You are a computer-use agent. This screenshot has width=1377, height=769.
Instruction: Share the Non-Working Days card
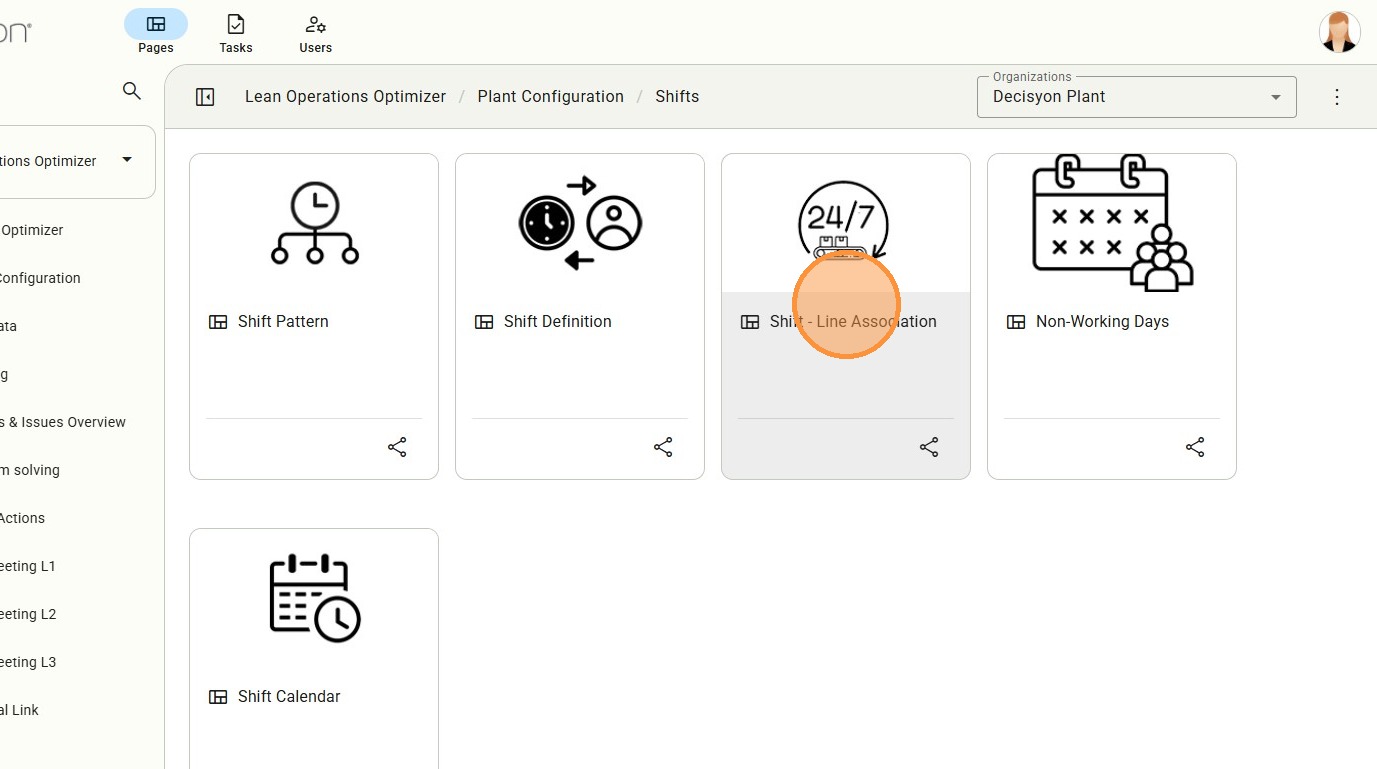(1195, 447)
